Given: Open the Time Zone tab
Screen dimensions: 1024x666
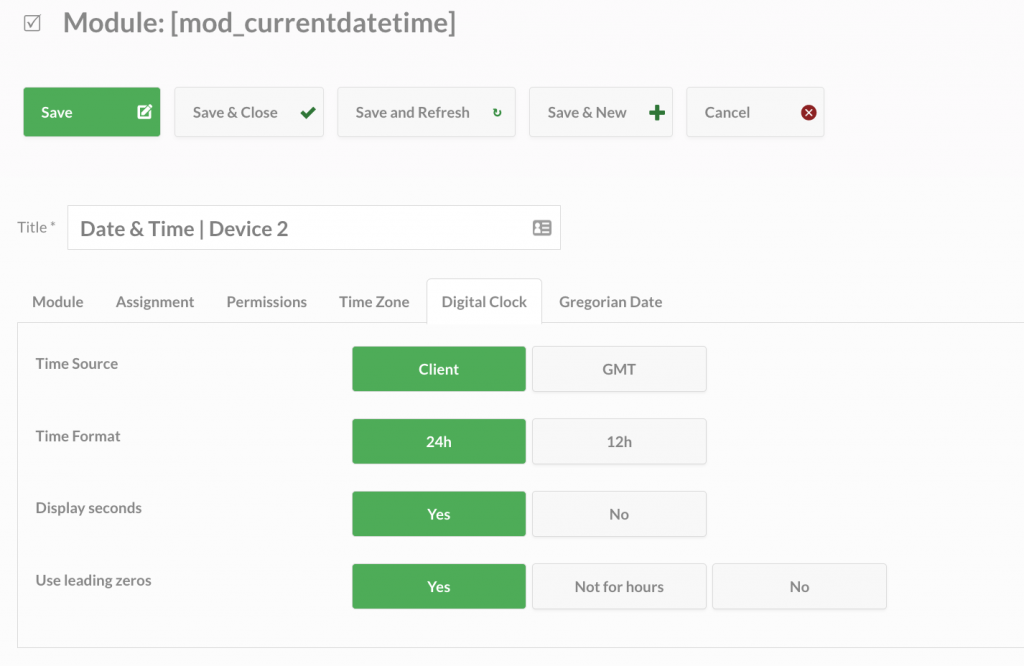Looking at the screenshot, I should [374, 302].
